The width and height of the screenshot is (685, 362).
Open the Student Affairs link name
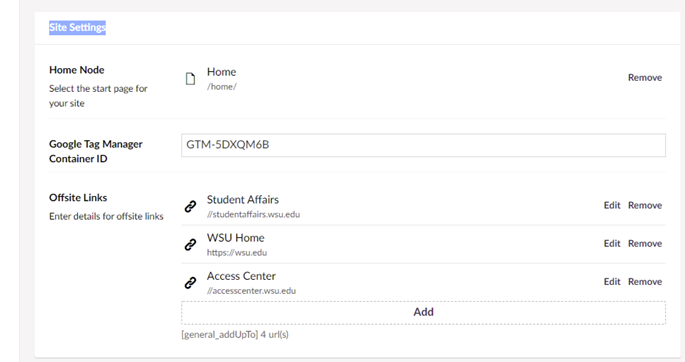pyautogui.click(x=242, y=200)
